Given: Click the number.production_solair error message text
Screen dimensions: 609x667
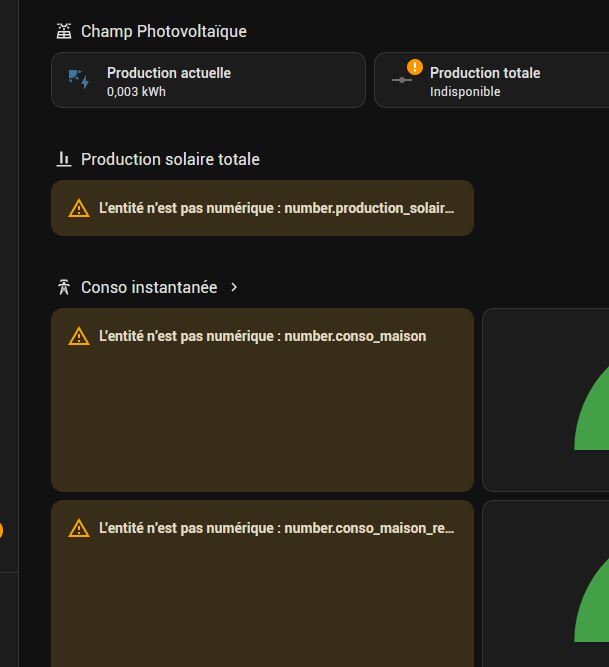Looking at the screenshot, I should [276, 208].
